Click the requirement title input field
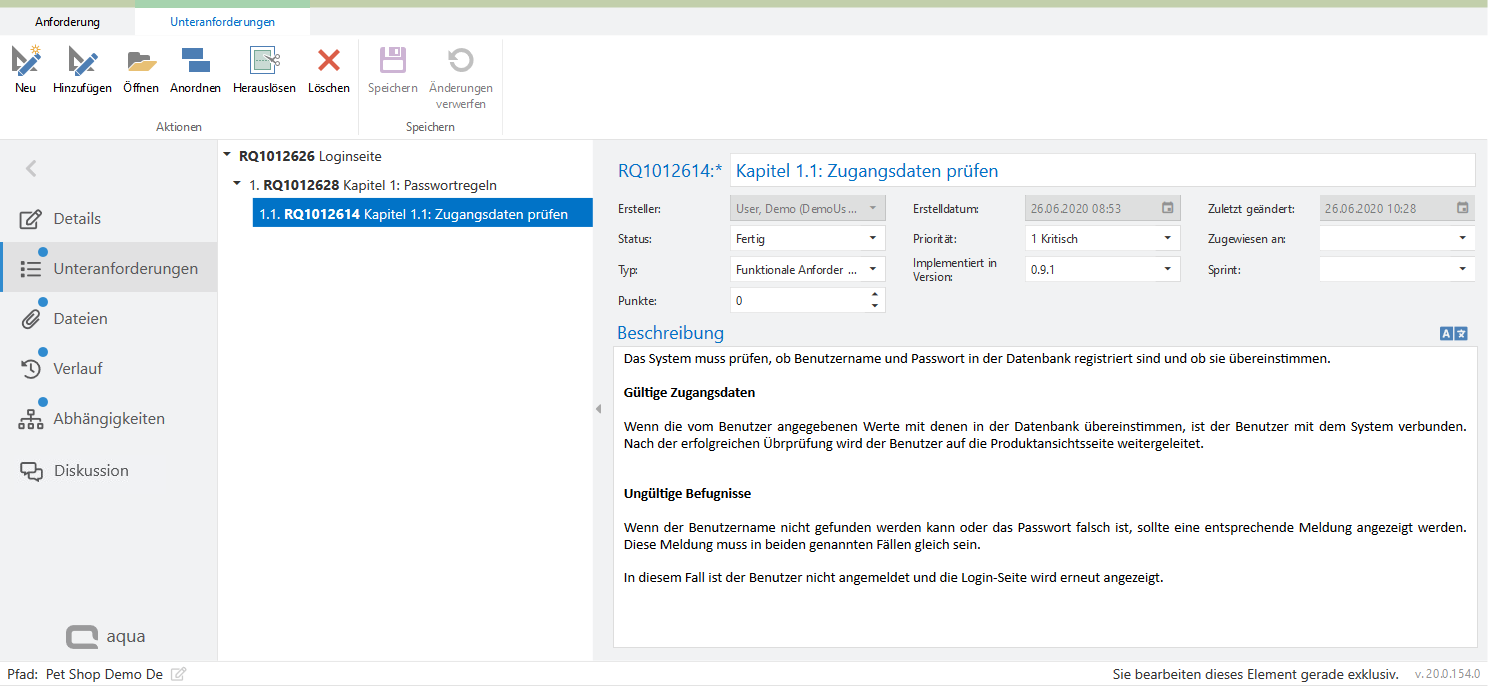This screenshot has width=1488, height=686. coord(1100,171)
